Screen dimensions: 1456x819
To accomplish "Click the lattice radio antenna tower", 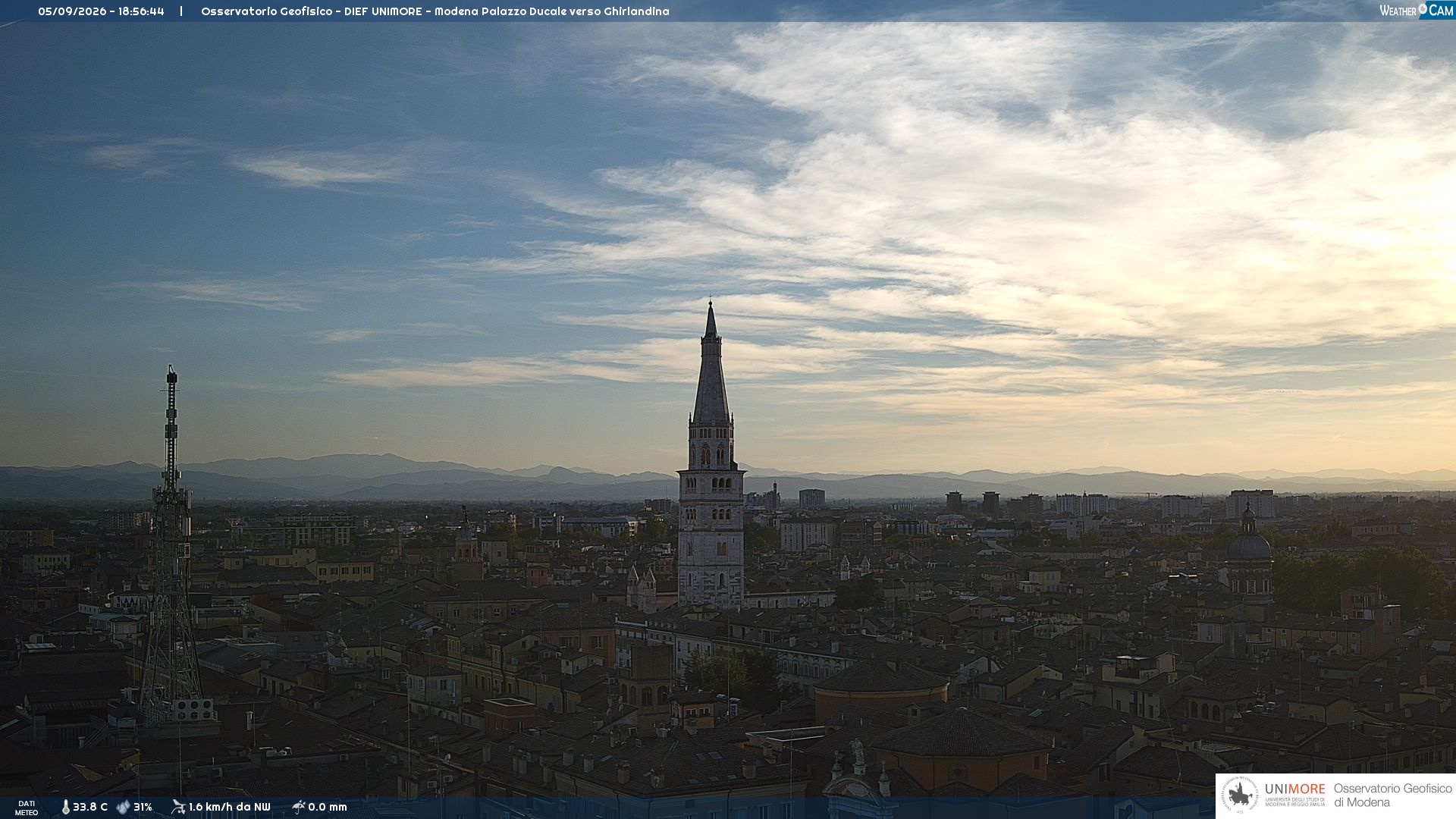I will pyautogui.click(x=171, y=546).
